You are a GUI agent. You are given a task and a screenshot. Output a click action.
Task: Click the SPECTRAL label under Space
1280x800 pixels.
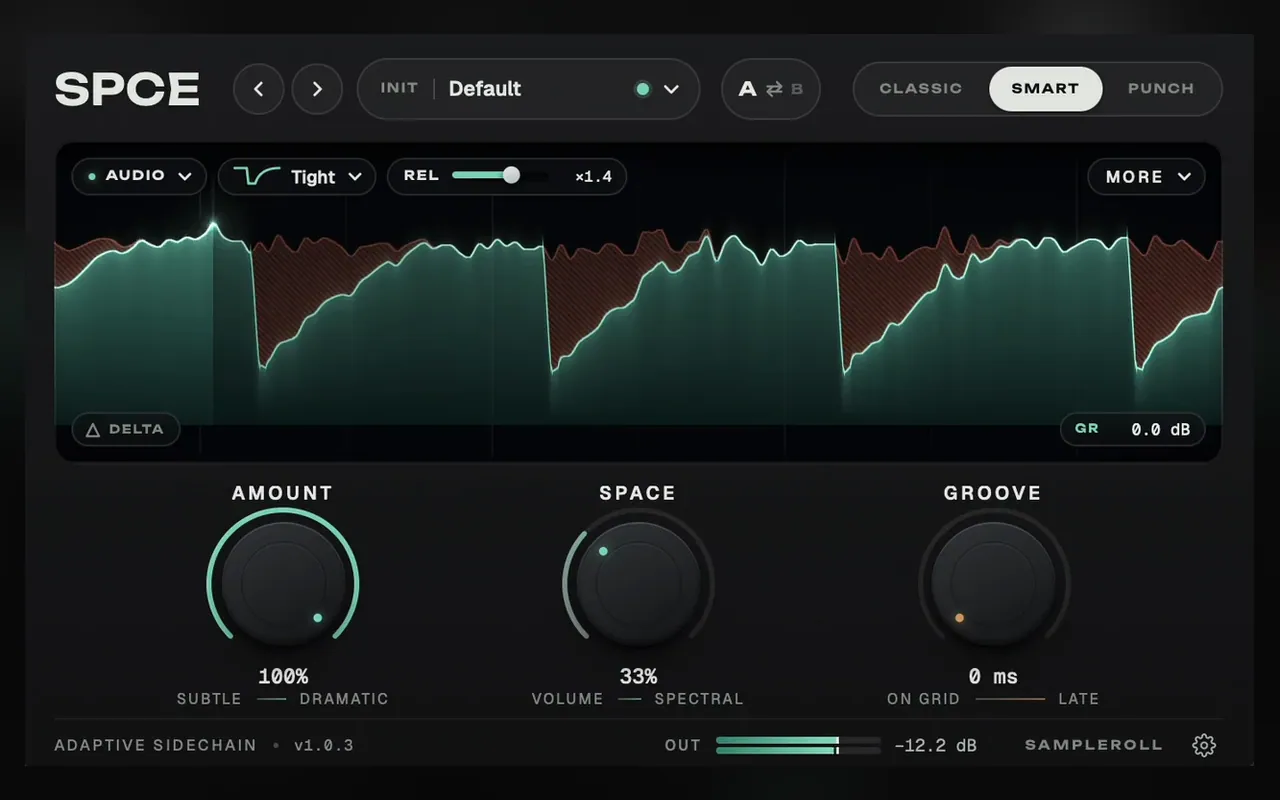coord(699,699)
